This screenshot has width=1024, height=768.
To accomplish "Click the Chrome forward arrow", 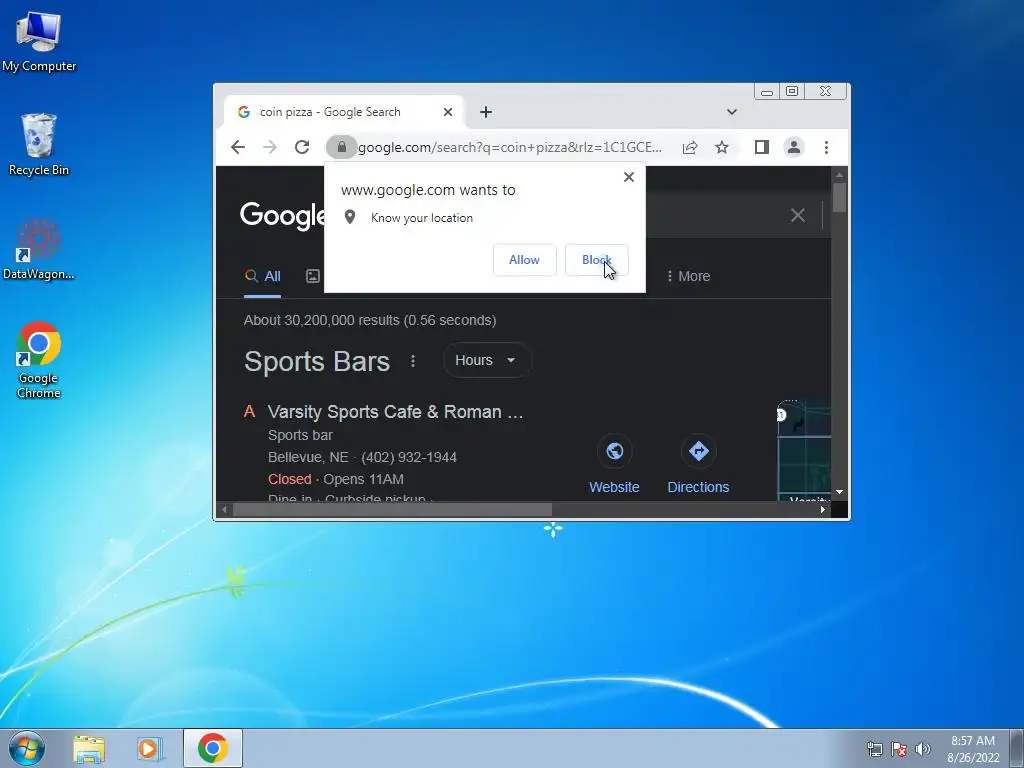I will click(270, 147).
